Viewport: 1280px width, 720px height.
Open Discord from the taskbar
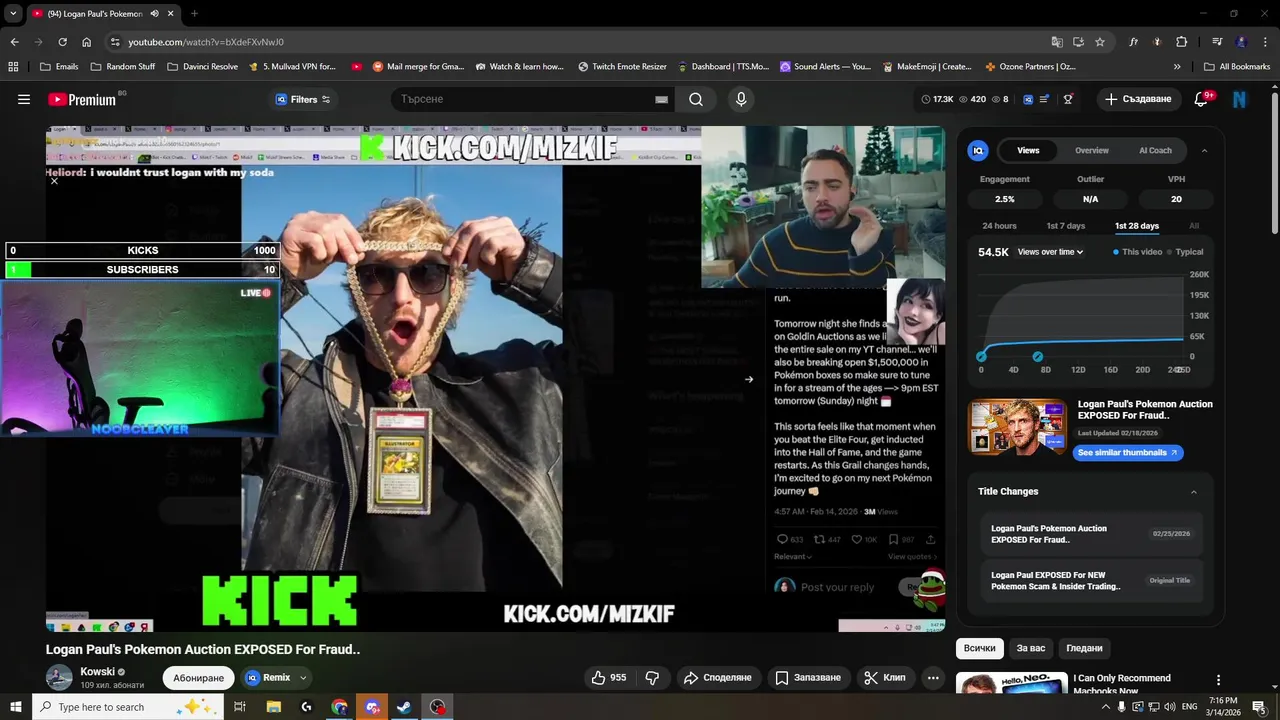tap(372, 707)
